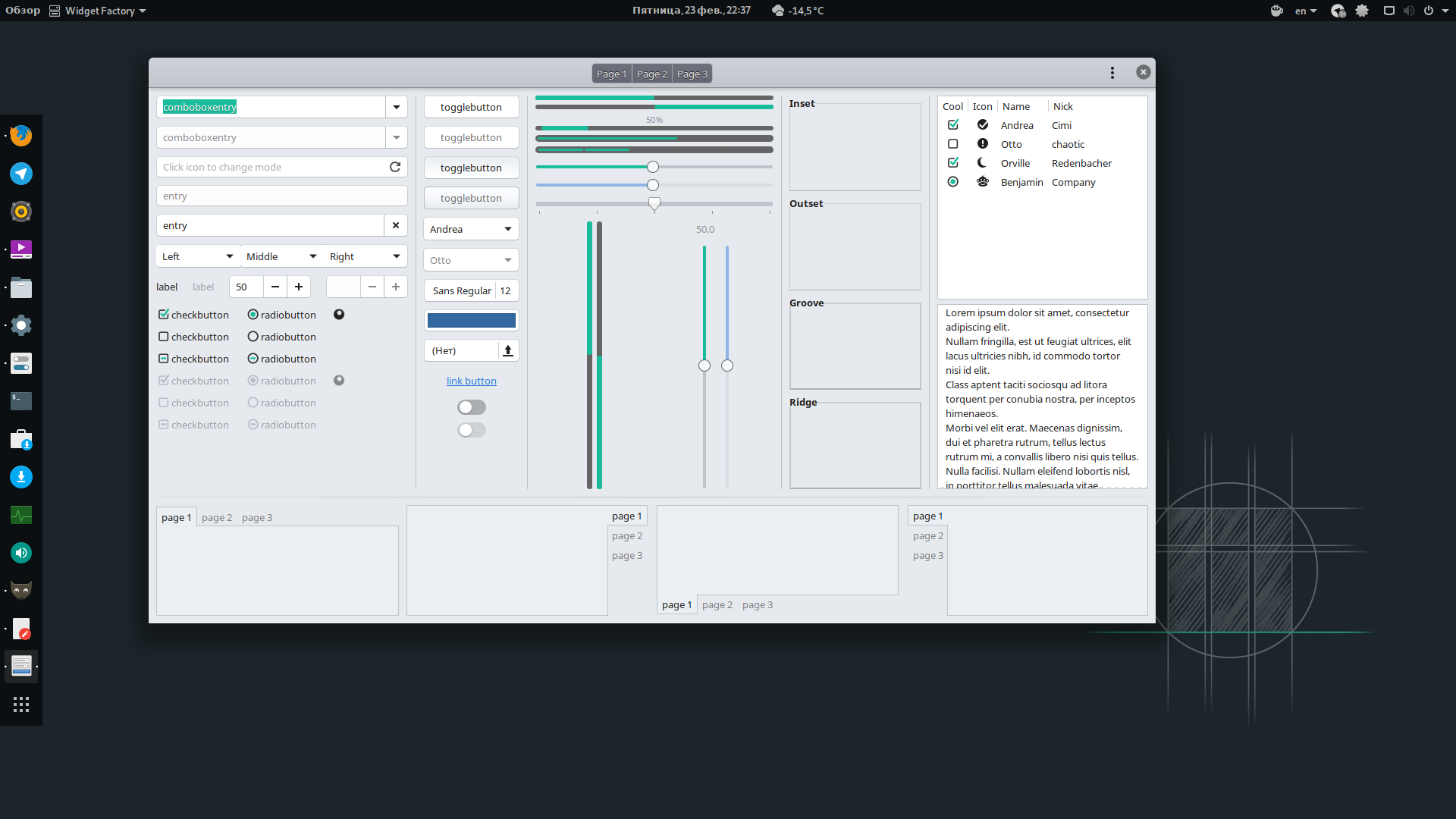Screen dimensions: 1456x819
Task: Select page 2 in bottom-tab notebook
Action: pyautogui.click(x=717, y=604)
